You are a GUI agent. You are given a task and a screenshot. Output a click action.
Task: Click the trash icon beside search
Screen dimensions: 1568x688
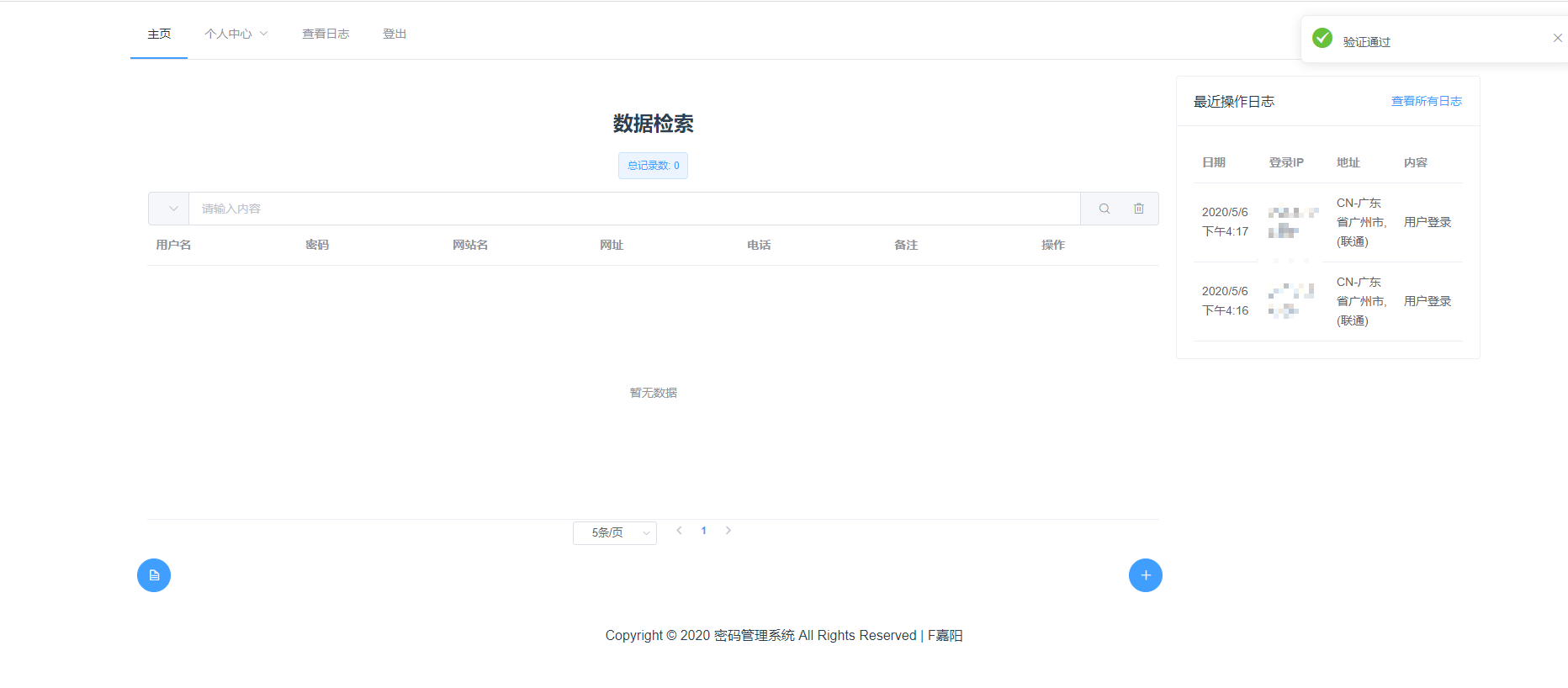click(1138, 209)
